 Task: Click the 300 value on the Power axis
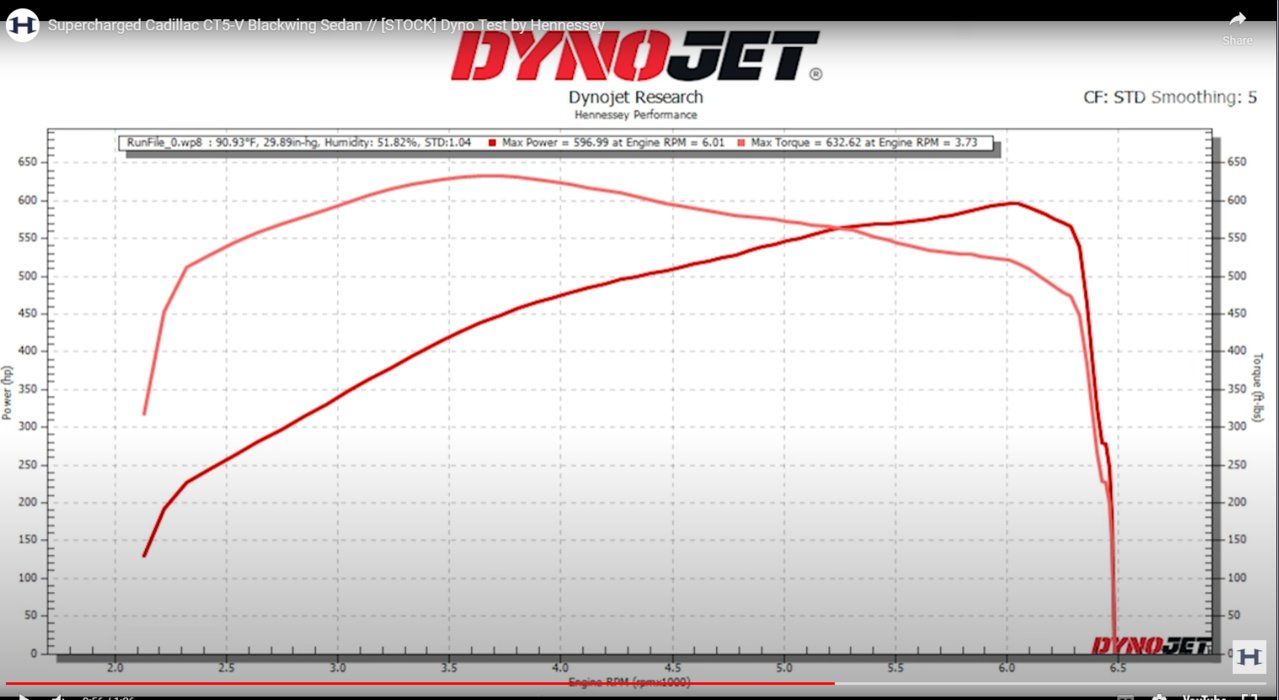(28, 427)
